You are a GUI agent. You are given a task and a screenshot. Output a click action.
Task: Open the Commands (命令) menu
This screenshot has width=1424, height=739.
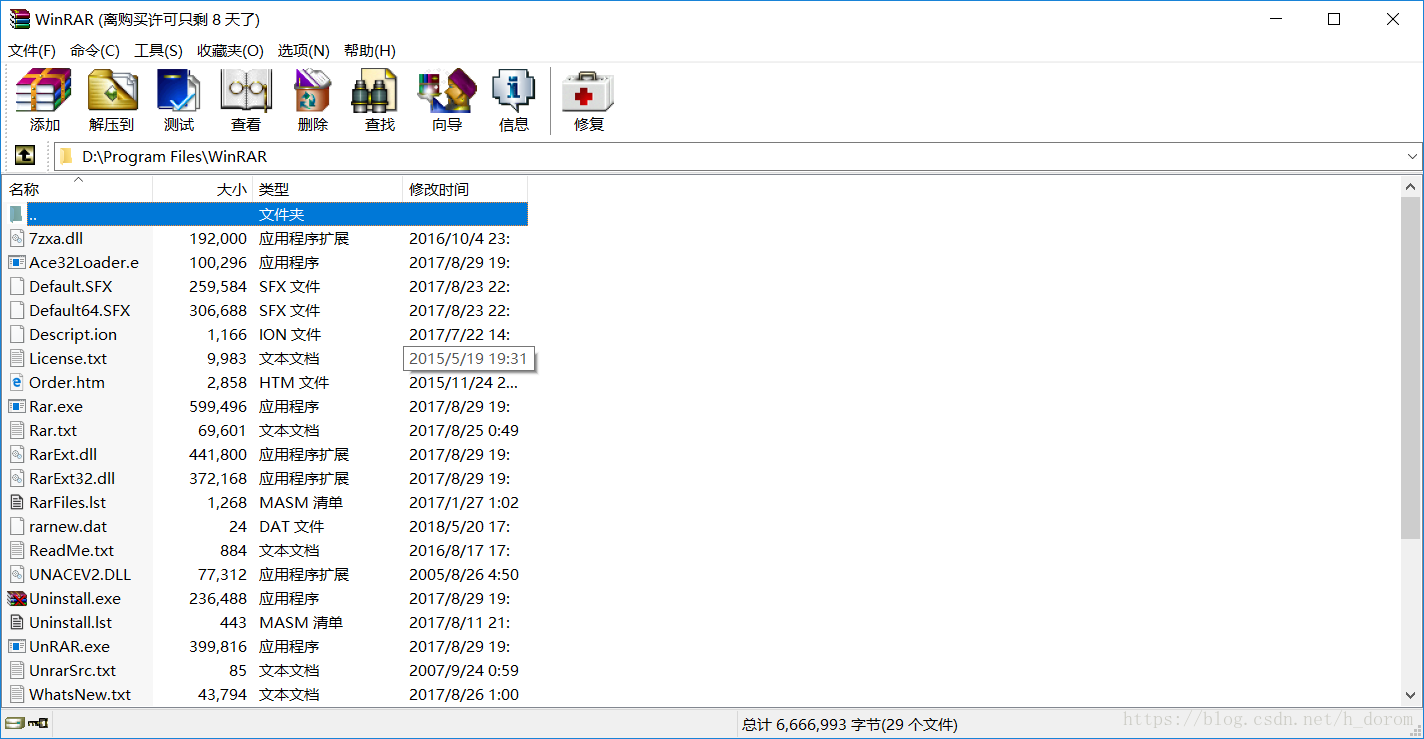coord(95,51)
